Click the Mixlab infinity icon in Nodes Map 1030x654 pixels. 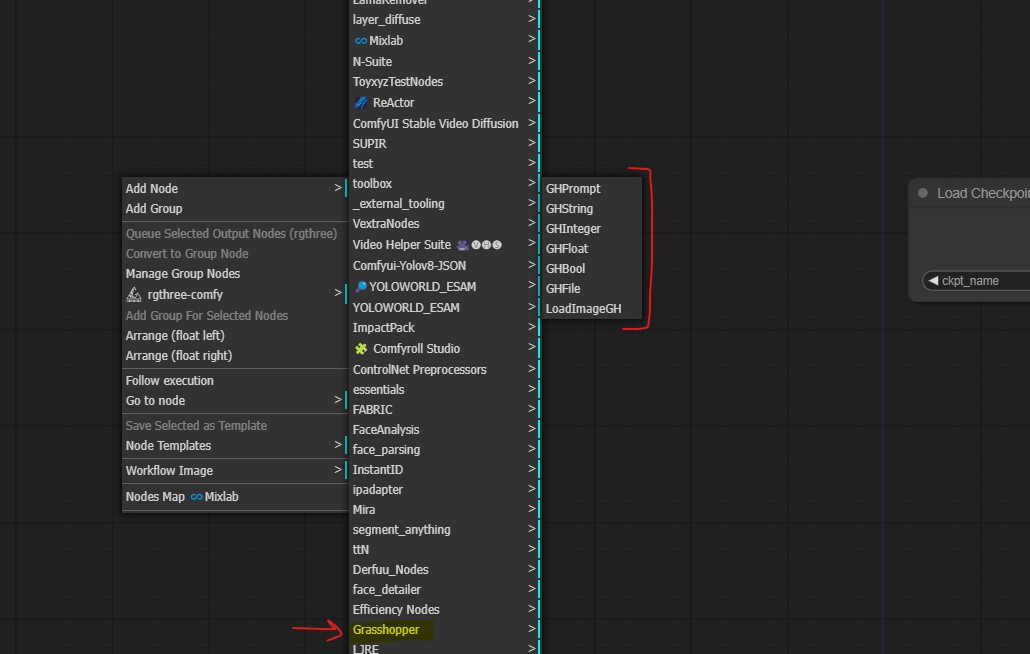click(196, 497)
